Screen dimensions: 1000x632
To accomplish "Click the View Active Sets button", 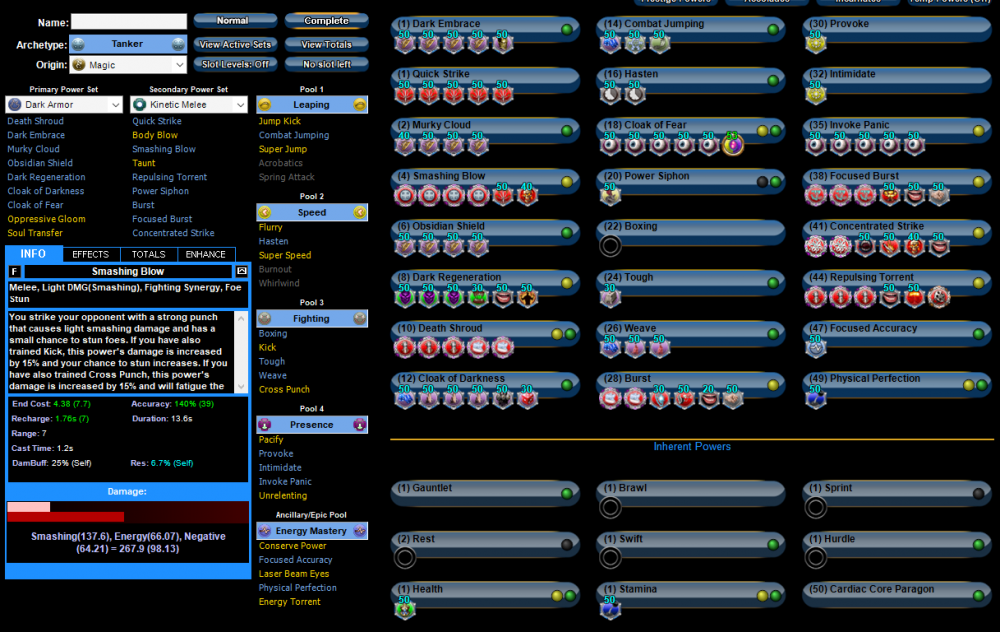I will coord(235,45).
